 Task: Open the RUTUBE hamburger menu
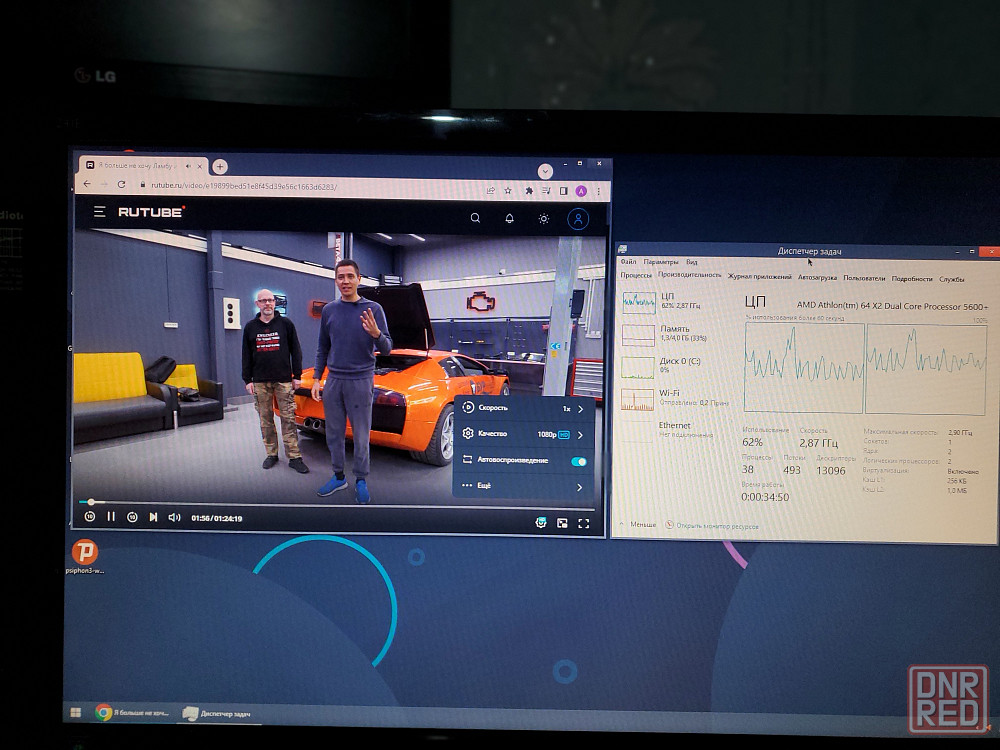[x=99, y=211]
